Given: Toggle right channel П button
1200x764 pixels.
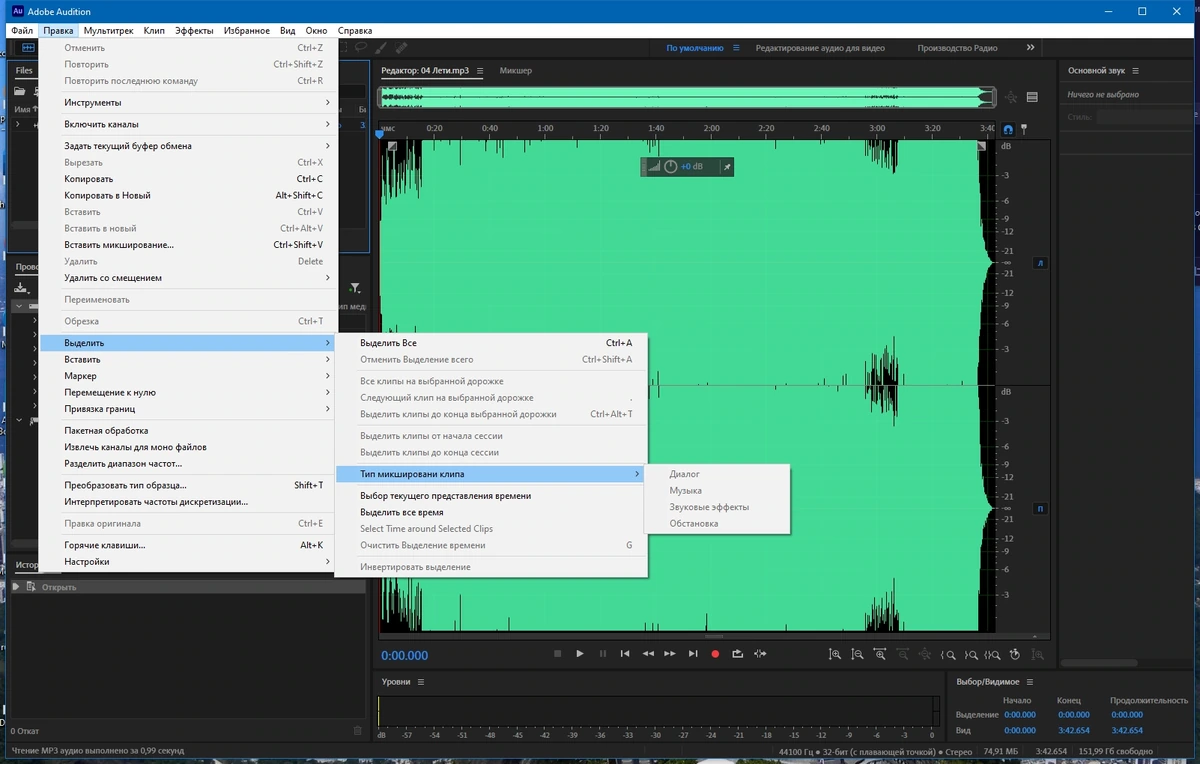Looking at the screenshot, I should pos(1040,508).
